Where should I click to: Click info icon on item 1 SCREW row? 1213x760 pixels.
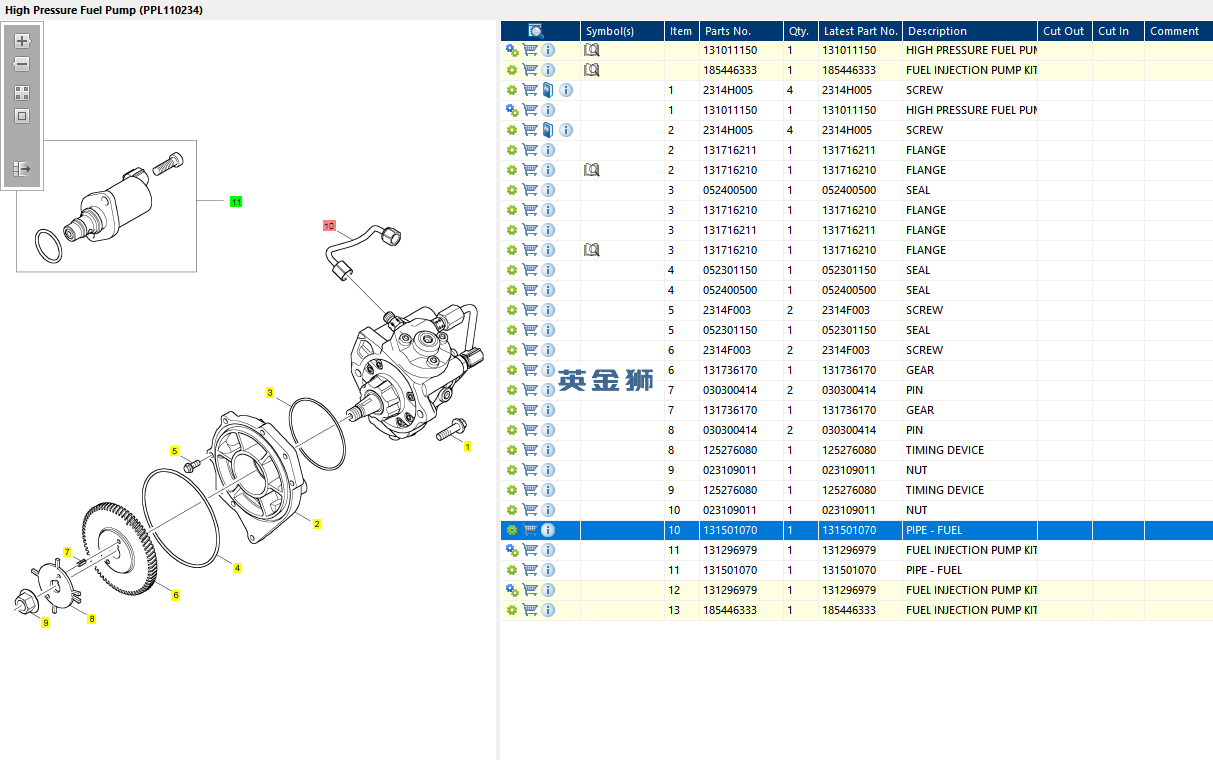[566, 90]
